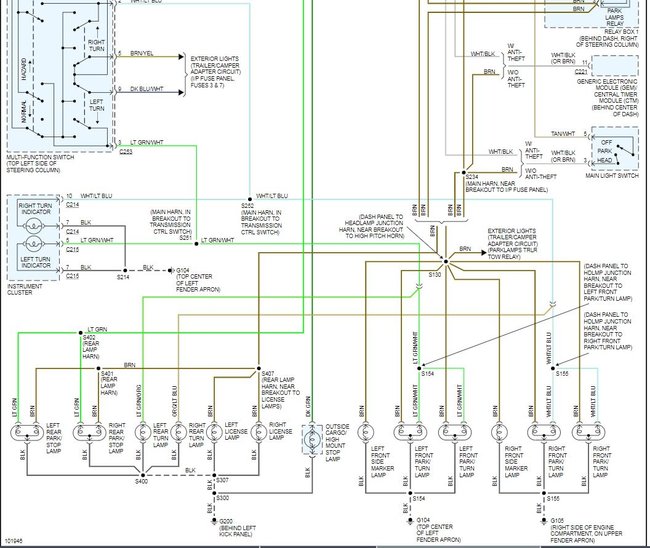Click the I/P FUSE PANEL FUSES 3 & 7 note
The height and width of the screenshot is (548, 650).
click(x=213, y=82)
